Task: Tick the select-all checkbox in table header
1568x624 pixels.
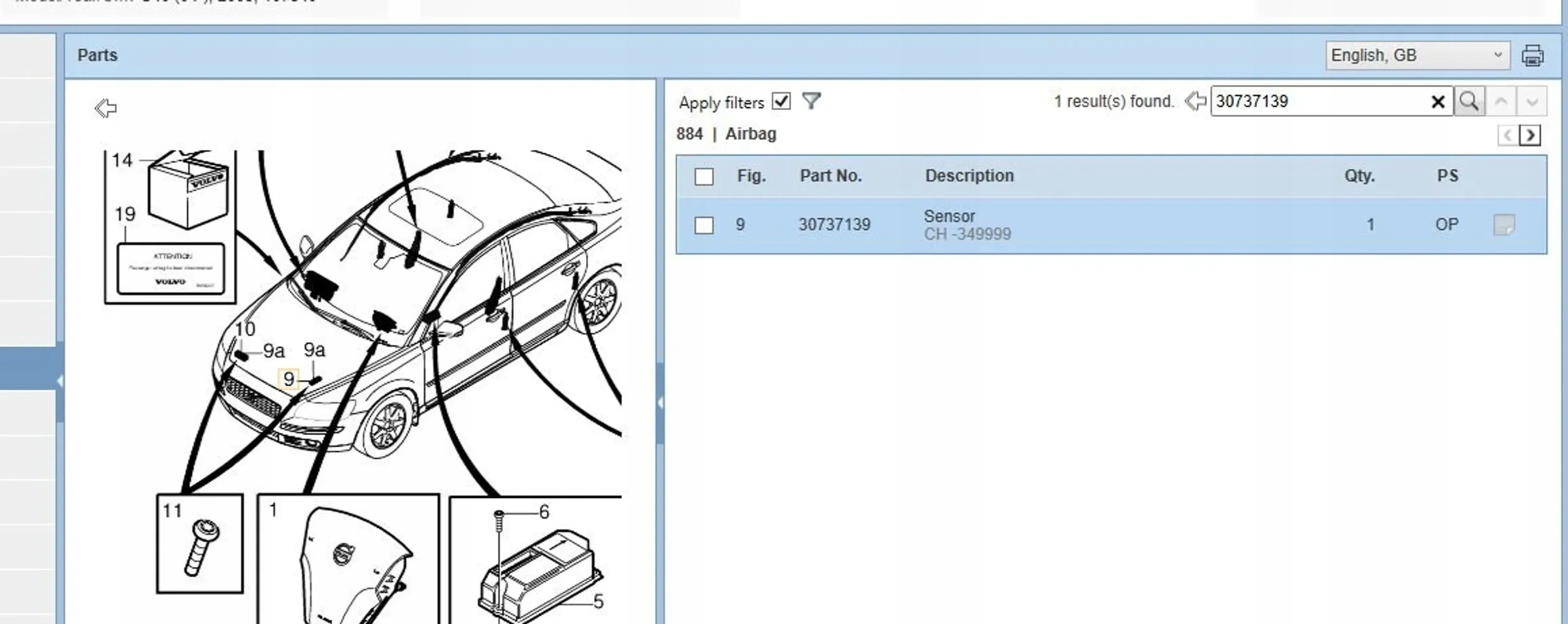Action: point(704,176)
